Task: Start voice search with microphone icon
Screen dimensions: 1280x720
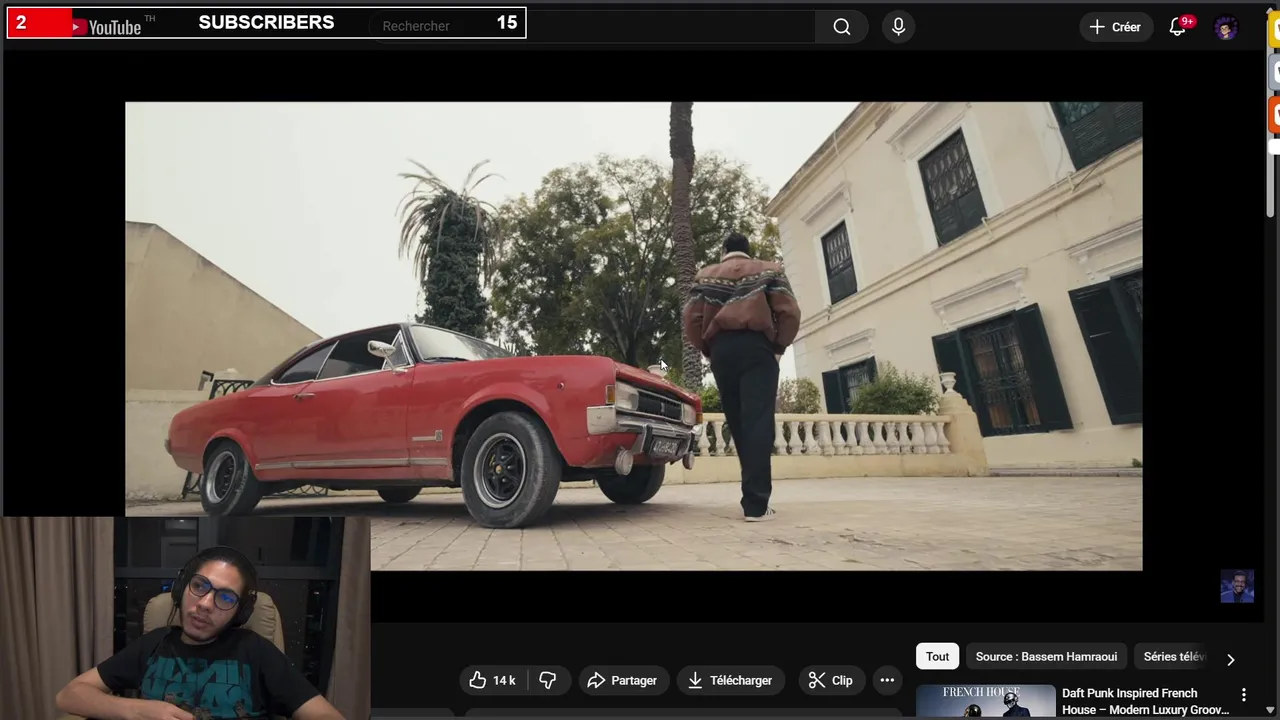Action: point(898,27)
